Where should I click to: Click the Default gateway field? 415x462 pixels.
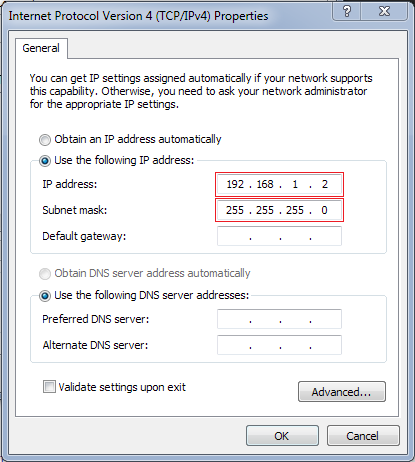pos(279,236)
